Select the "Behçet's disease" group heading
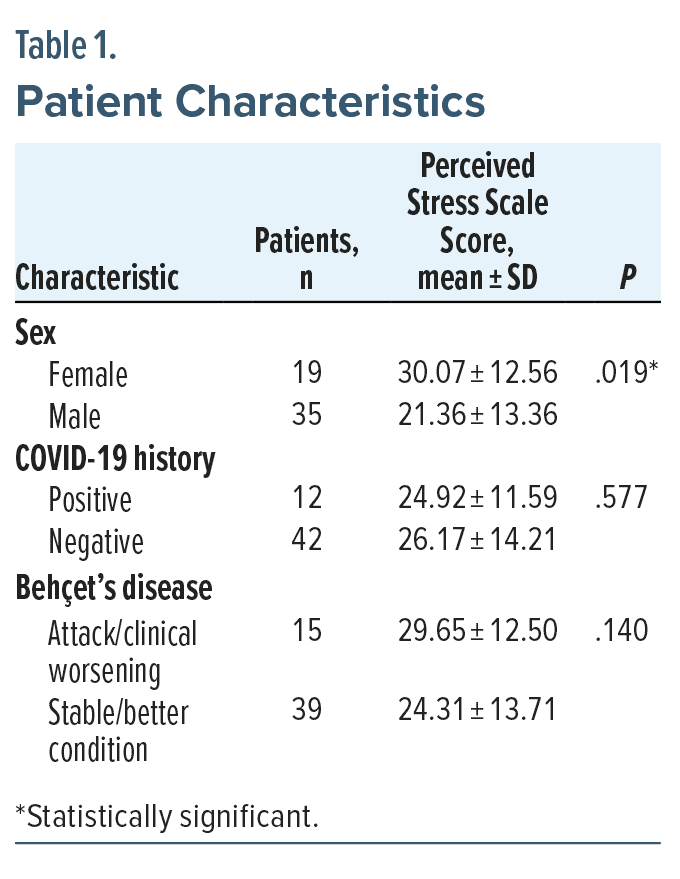680x879 pixels. (x=114, y=588)
